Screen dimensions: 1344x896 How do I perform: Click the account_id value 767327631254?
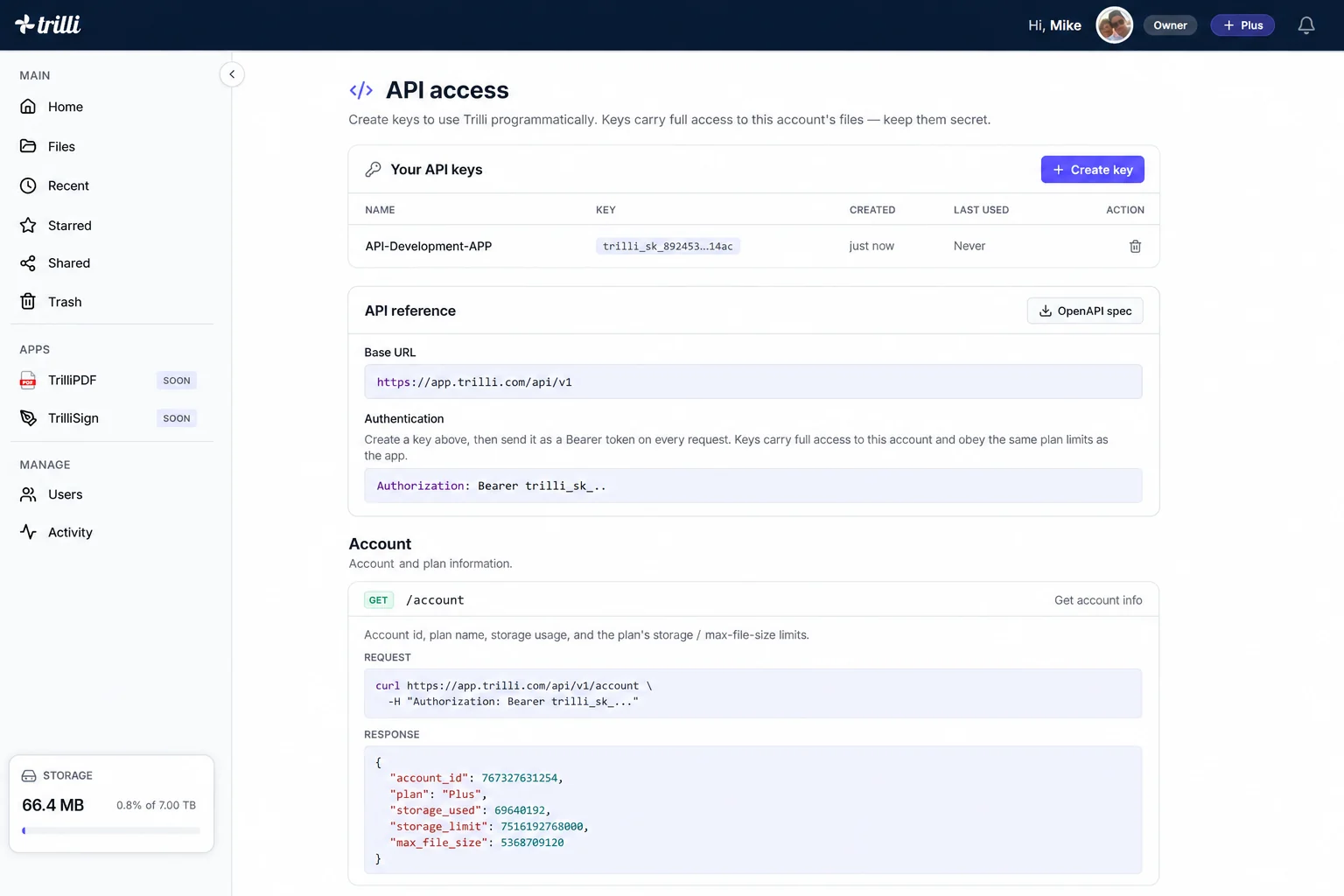[520, 778]
